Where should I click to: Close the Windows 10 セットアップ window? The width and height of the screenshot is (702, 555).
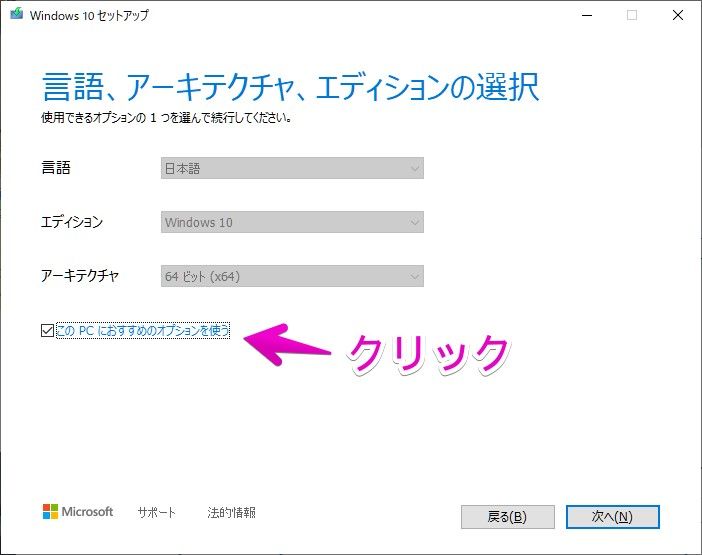678,15
